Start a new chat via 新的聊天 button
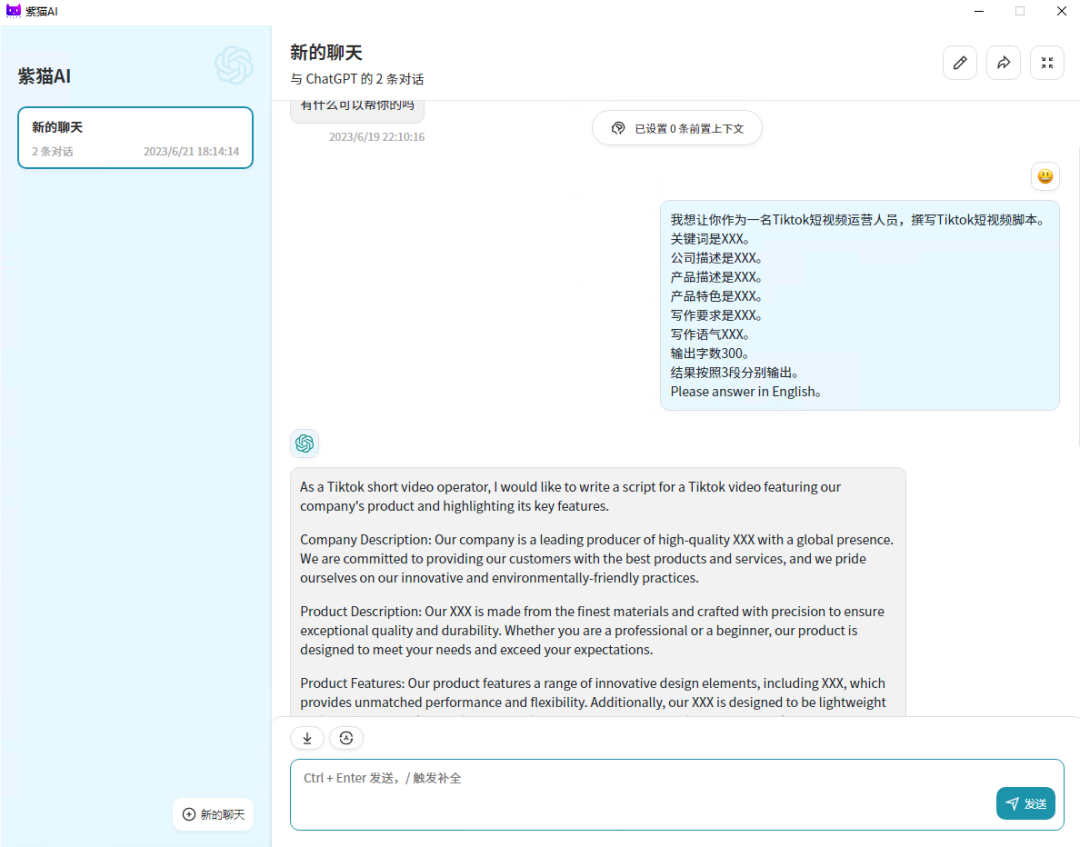 point(213,814)
